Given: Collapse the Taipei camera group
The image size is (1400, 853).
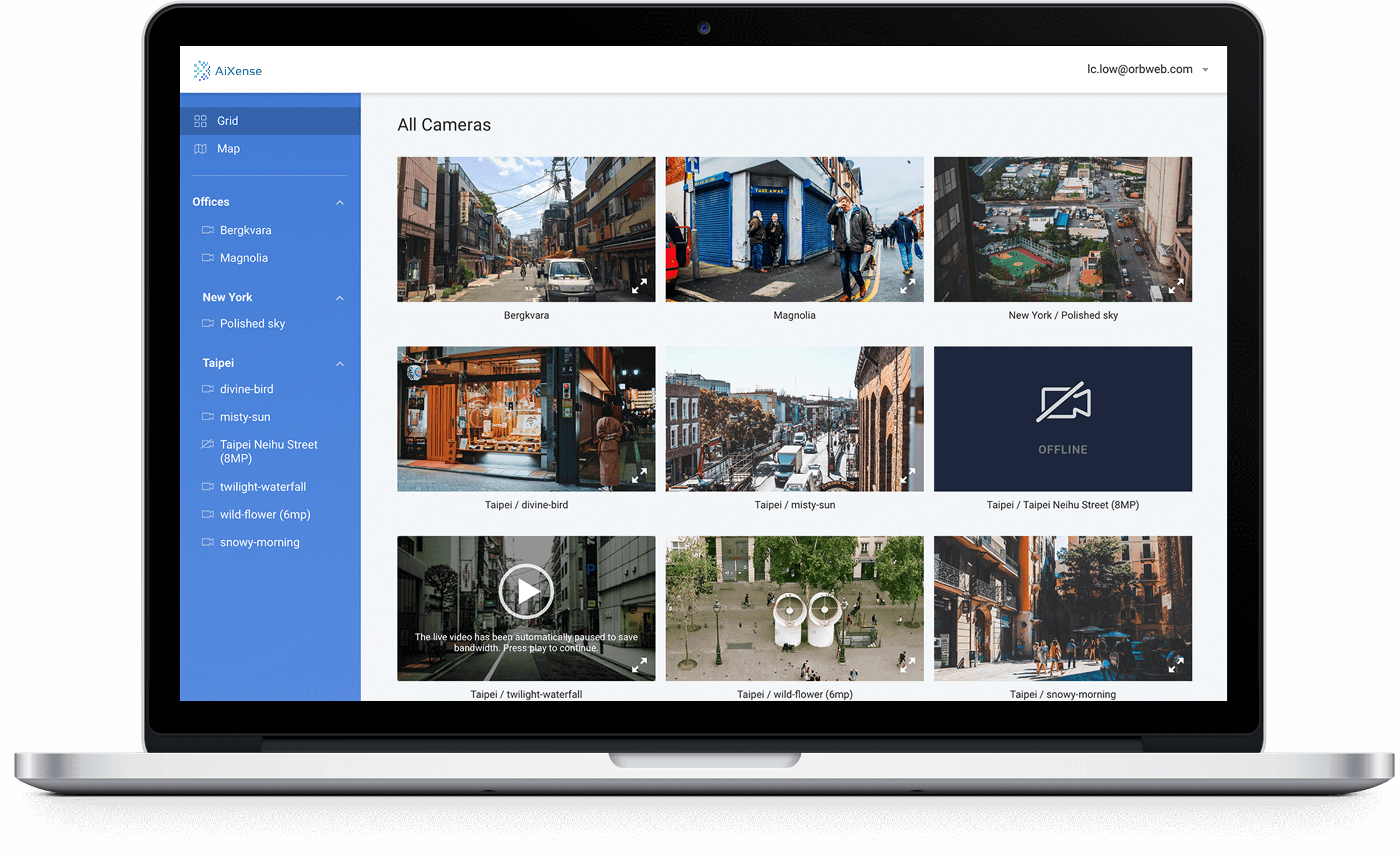Looking at the screenshot, I should (340, 364).
